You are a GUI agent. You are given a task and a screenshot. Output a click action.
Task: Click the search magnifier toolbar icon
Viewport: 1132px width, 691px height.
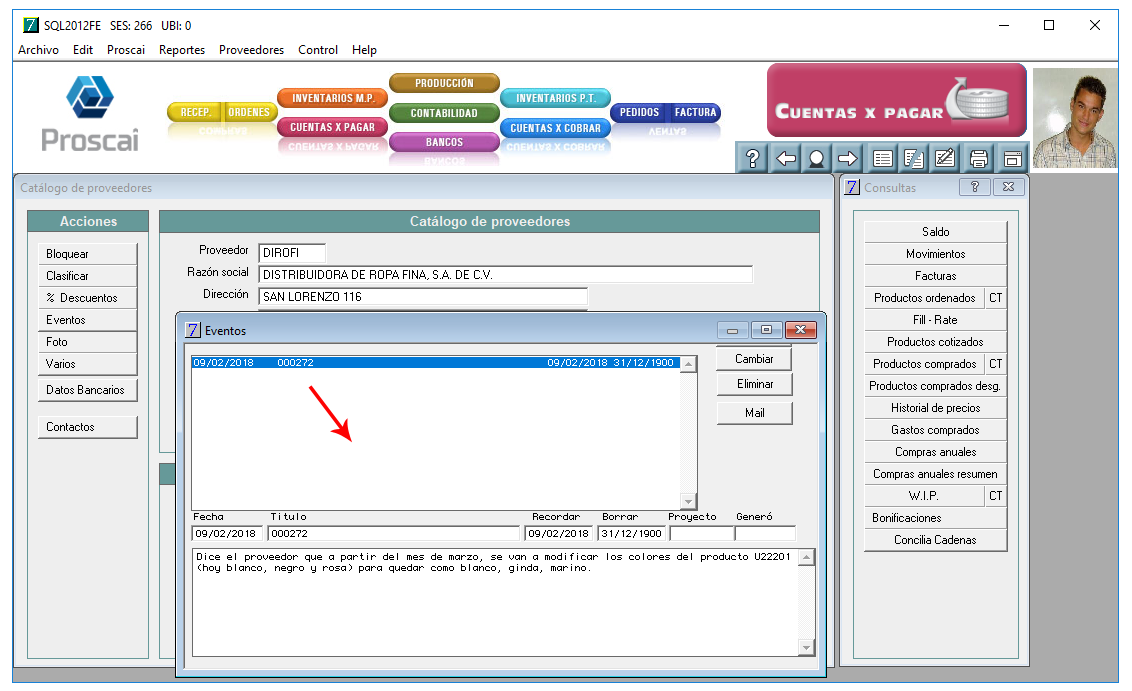817,158
